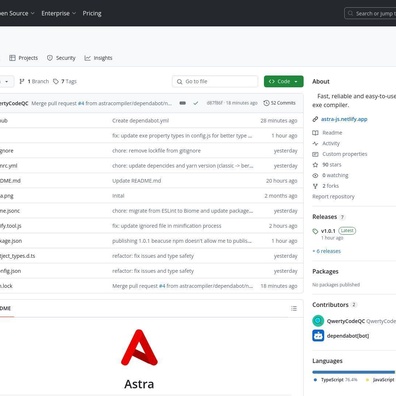Click the dependabot bot avatar
This screenshot has height=396, width=396.
(318, 336)
